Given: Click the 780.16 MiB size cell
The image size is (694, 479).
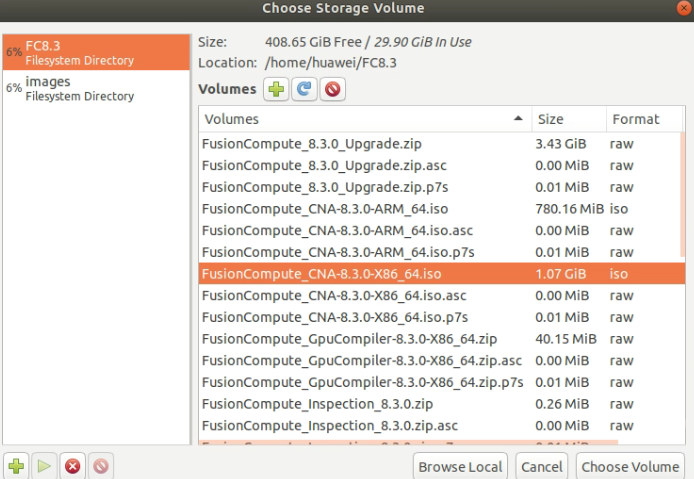Looking at the screenshot, I should click(569, 209).
